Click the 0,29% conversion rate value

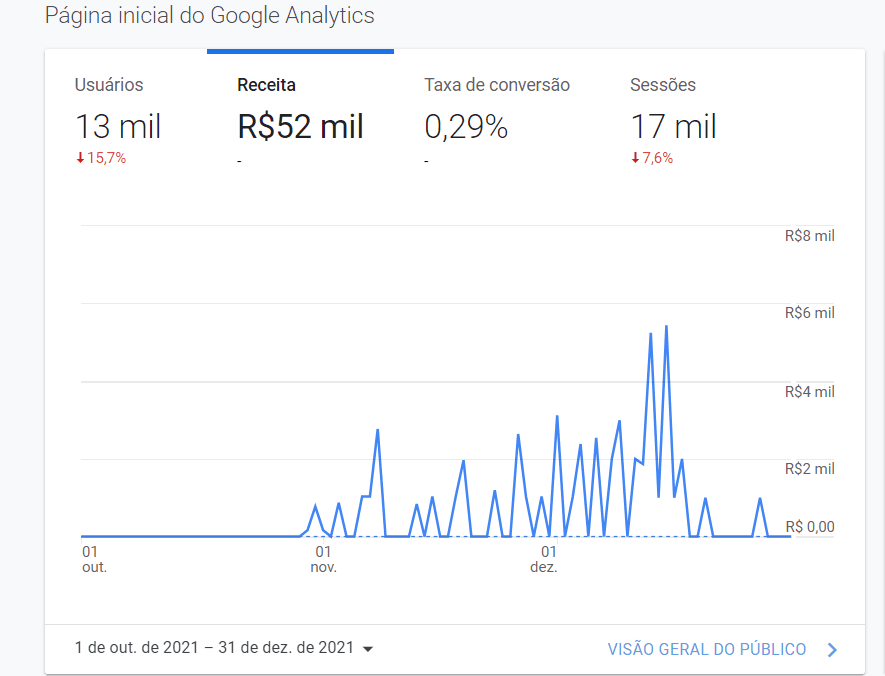[x=466, y=127]
